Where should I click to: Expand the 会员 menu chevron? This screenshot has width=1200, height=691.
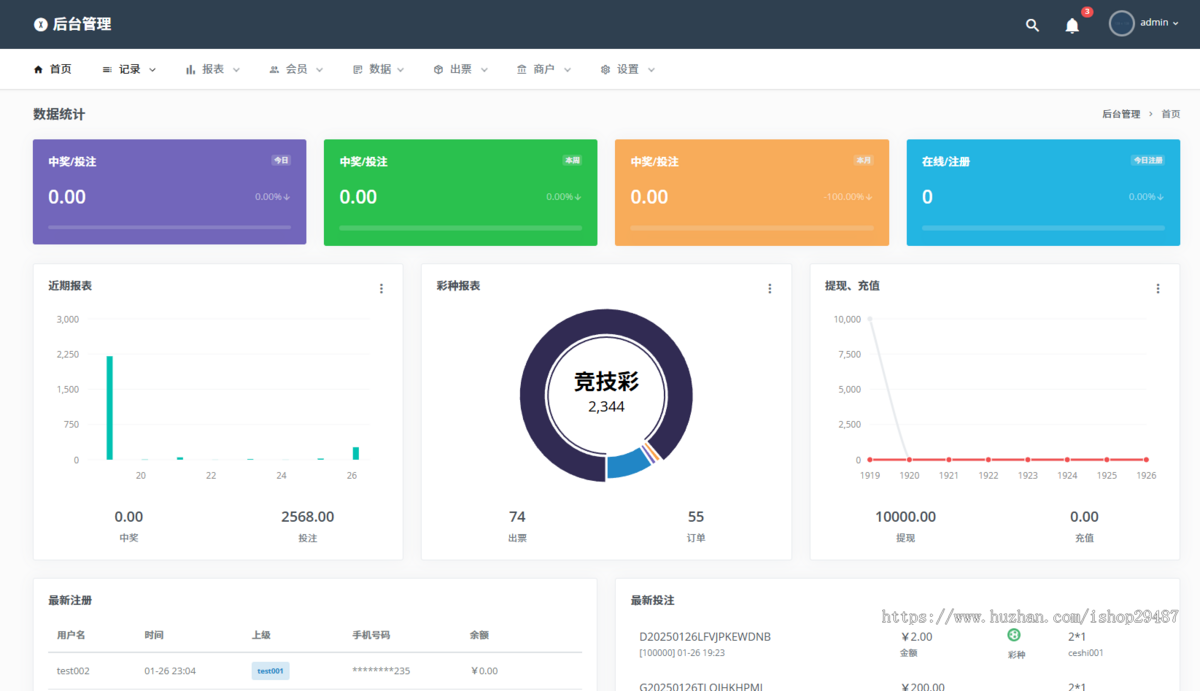[x=320, y=70]
